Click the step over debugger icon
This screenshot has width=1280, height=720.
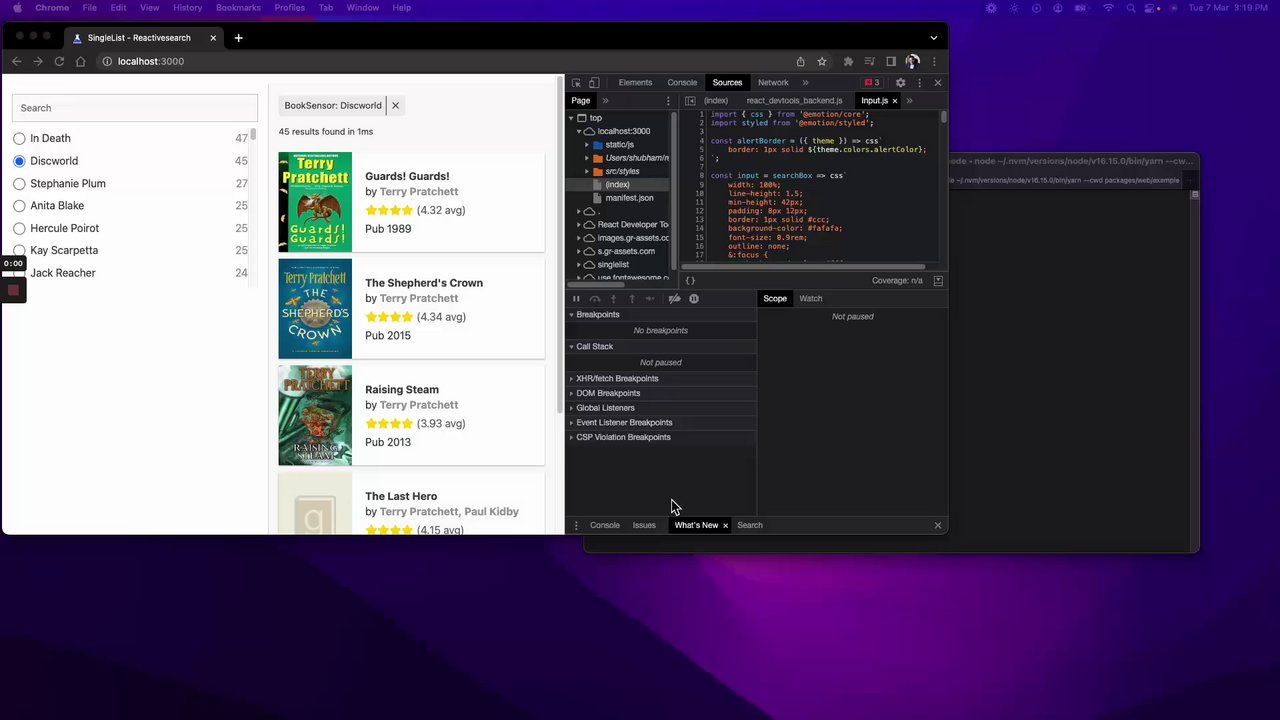click(595, 299)
